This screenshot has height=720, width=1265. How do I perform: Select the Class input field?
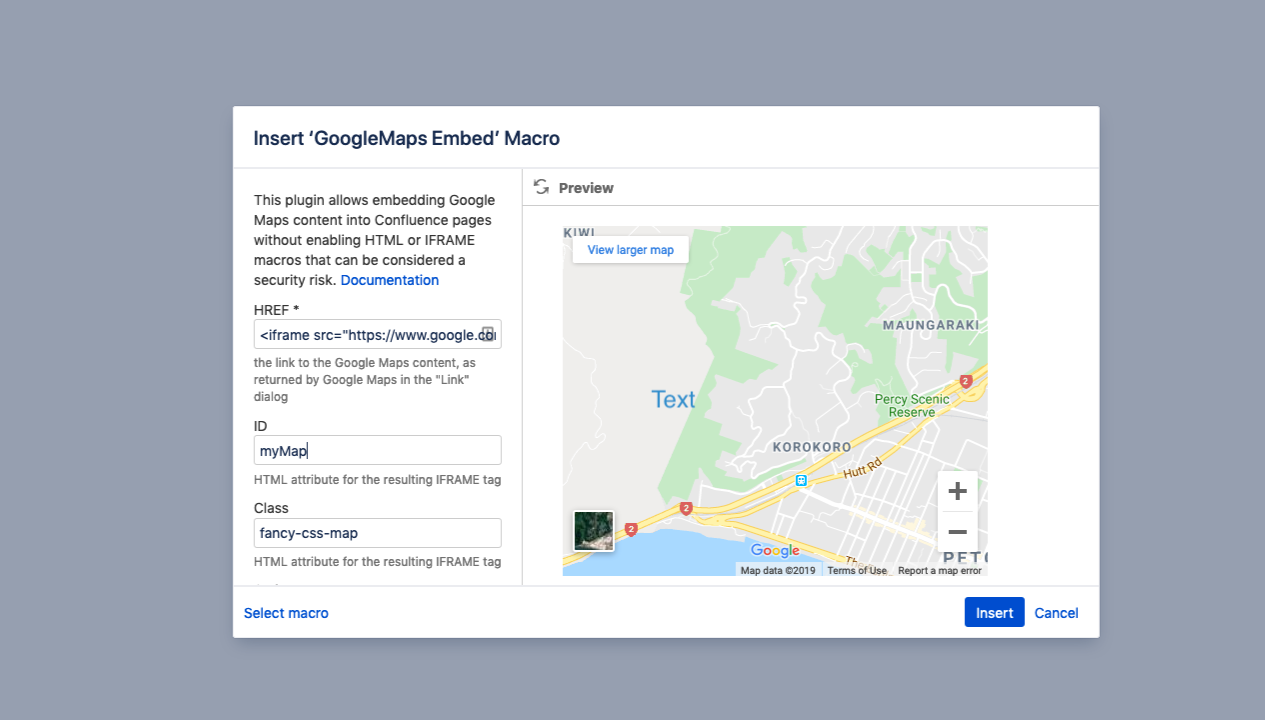click(x=377, y=533)
